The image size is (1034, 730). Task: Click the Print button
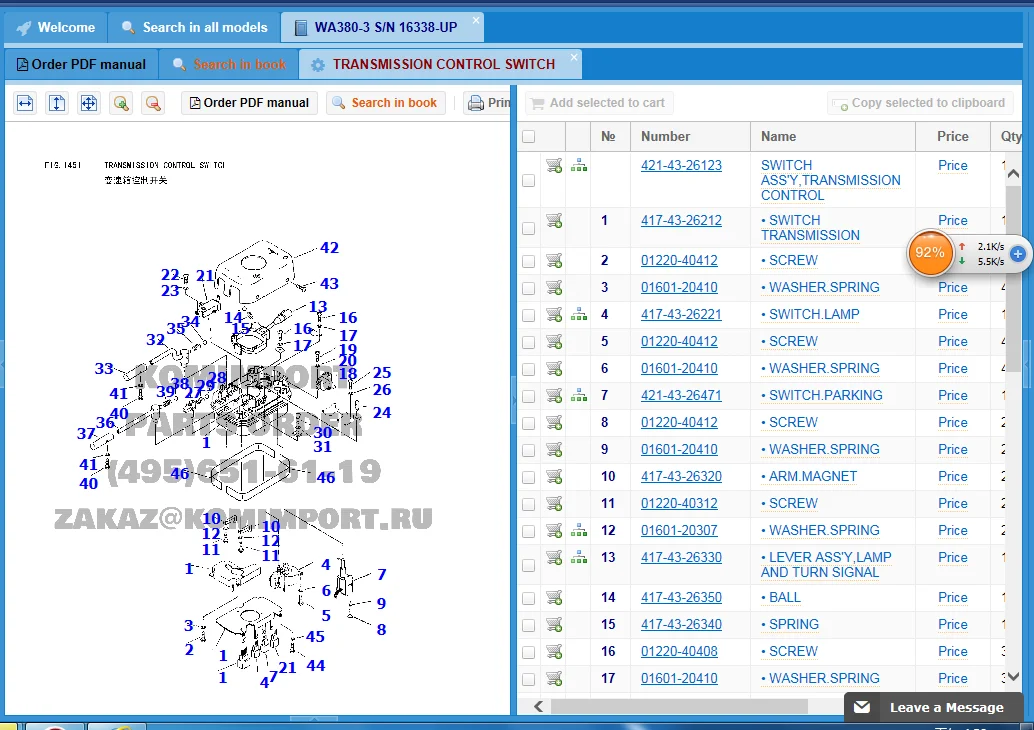tap(489, 103)
